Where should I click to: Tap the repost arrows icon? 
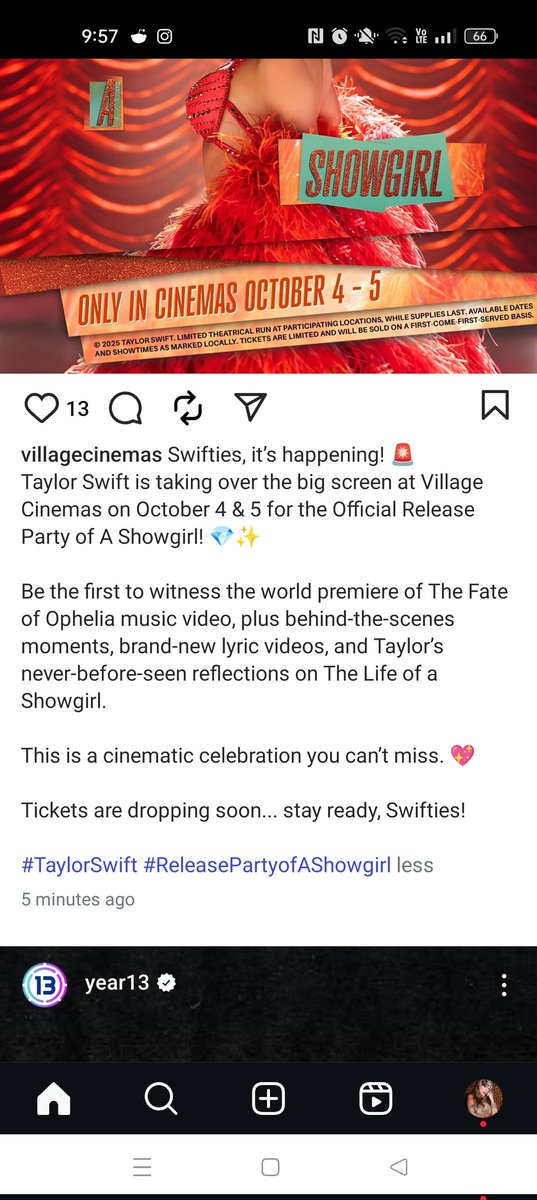coord(188,407)
